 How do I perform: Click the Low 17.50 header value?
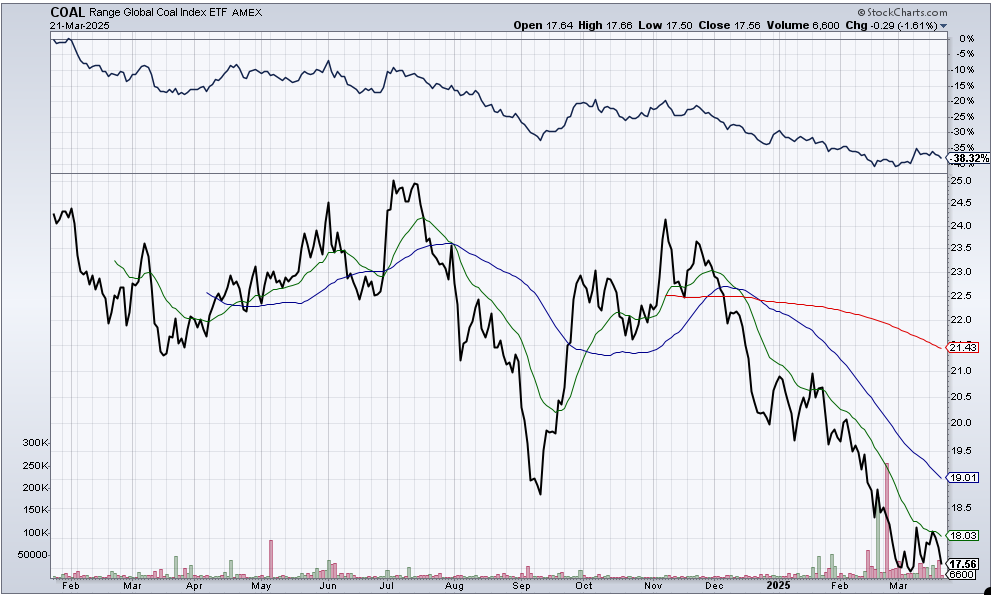point(668,25)
